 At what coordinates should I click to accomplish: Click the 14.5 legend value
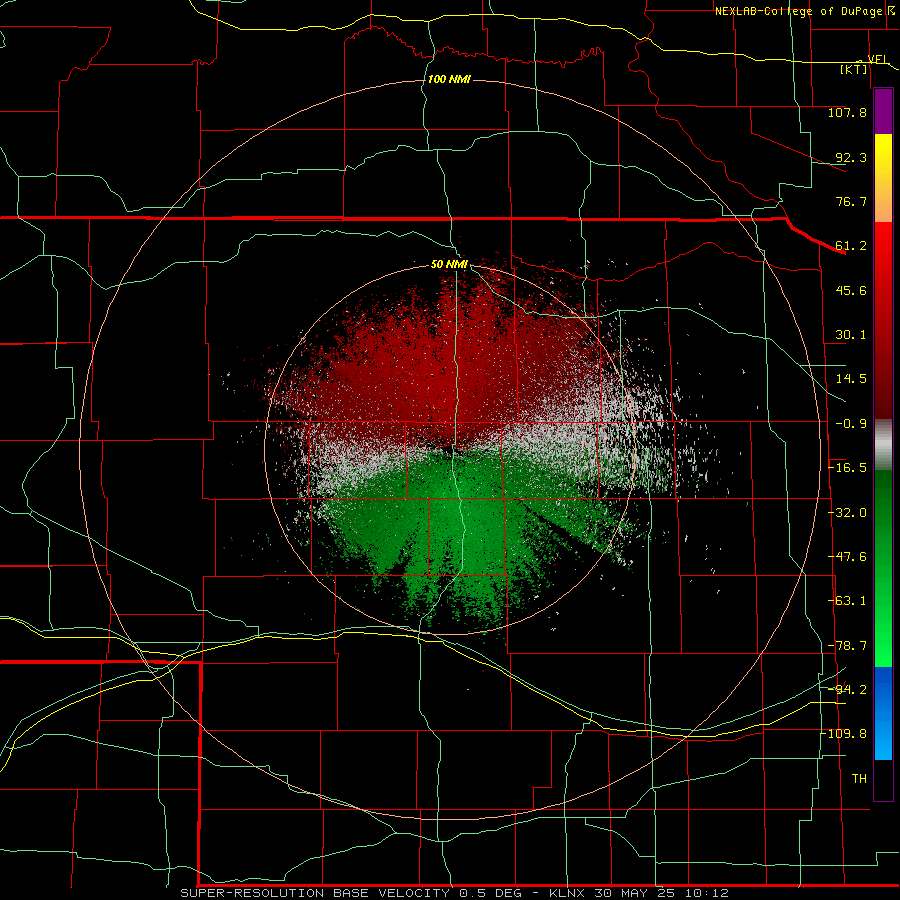851,379
